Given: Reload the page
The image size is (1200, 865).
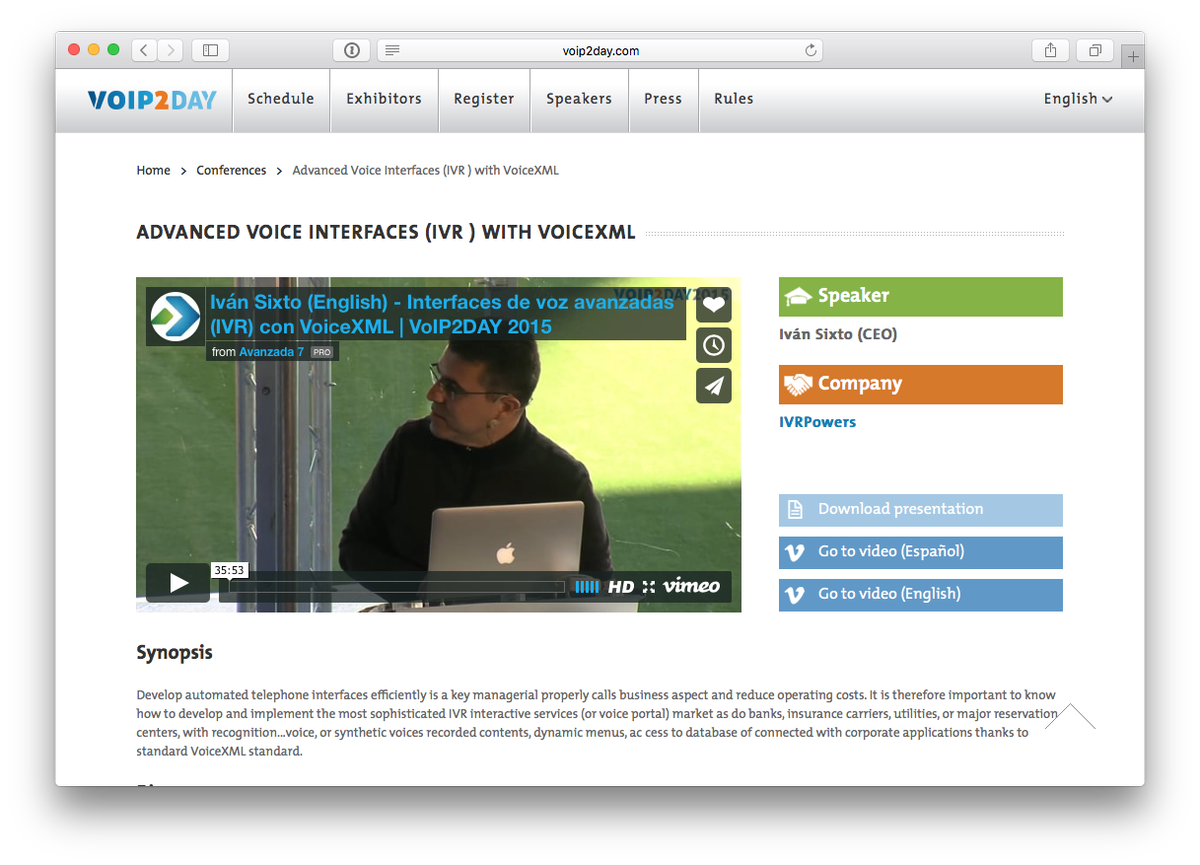Looking at the screenshot, I should point(811,50).
